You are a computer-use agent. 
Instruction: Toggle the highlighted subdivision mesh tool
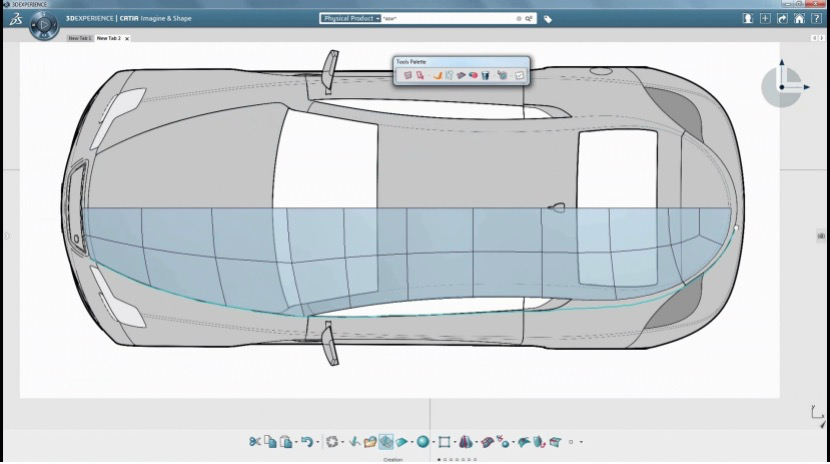(386, 441)
